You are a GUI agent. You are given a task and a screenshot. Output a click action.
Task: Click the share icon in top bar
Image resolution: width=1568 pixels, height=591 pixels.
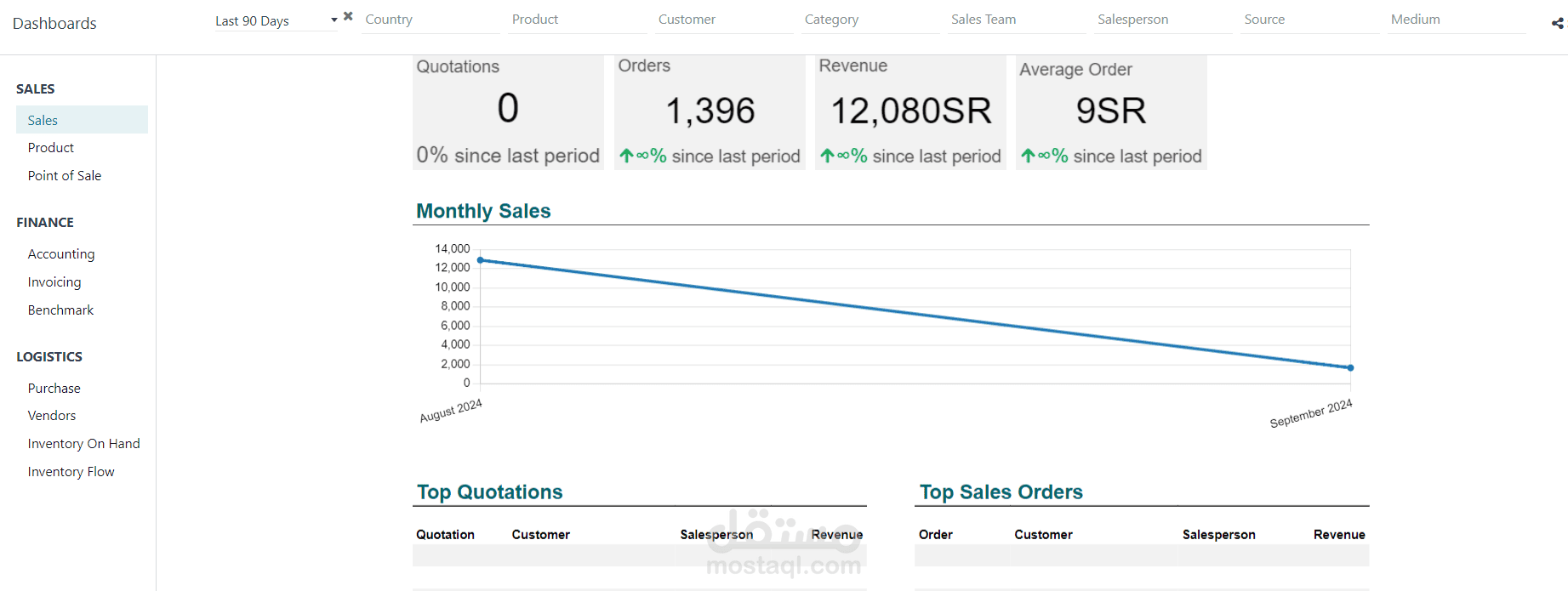tap(1558, 23)
